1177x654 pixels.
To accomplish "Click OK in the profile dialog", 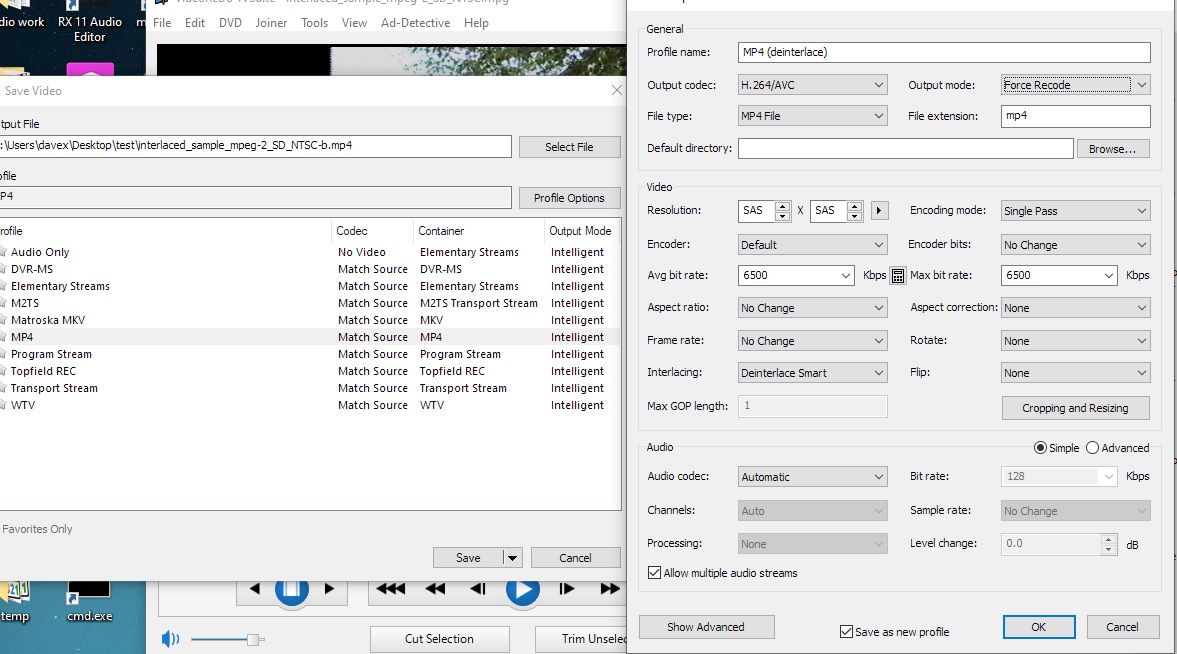I will [x=1038, y=627].
